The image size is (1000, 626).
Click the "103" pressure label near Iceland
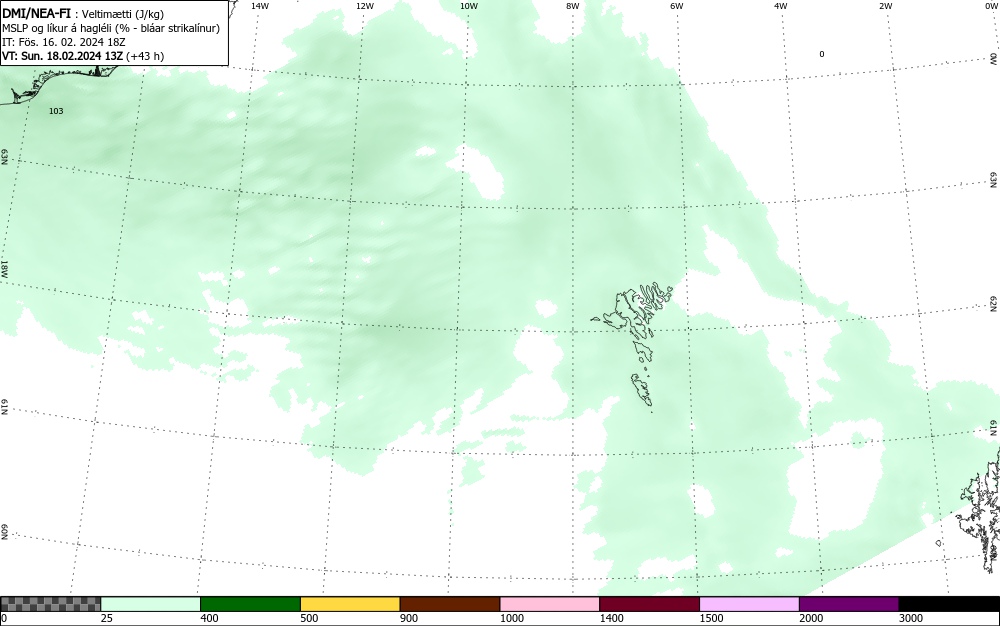coord(56,111)
